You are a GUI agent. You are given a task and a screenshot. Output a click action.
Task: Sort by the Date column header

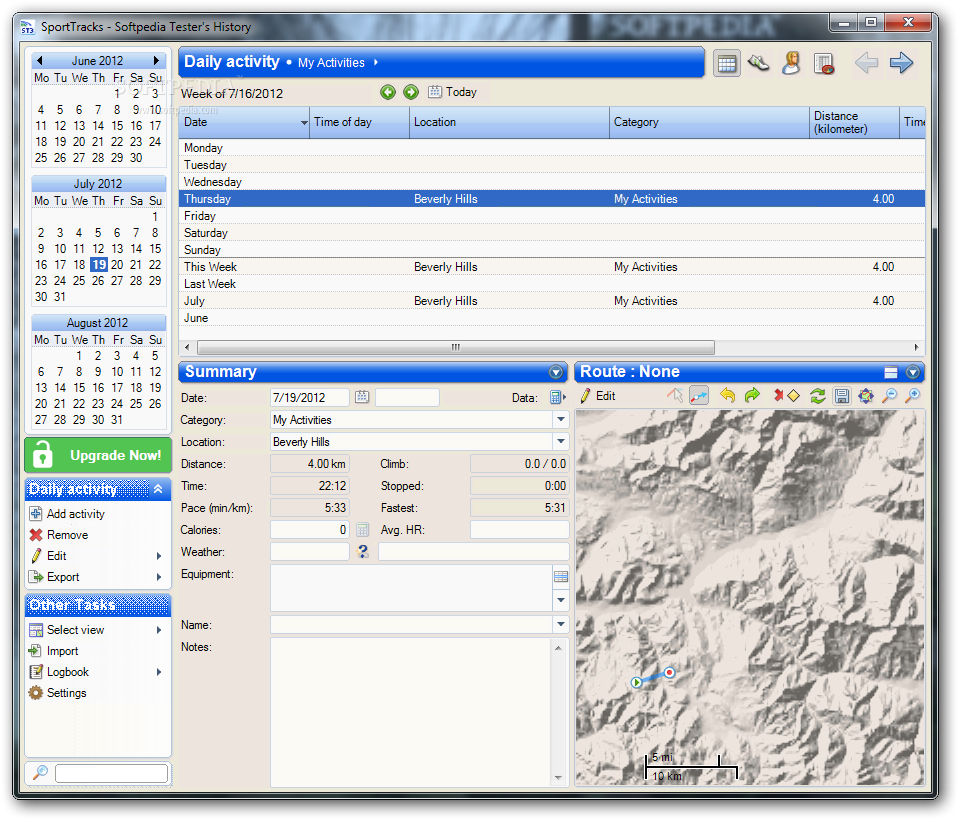[245, 122]
